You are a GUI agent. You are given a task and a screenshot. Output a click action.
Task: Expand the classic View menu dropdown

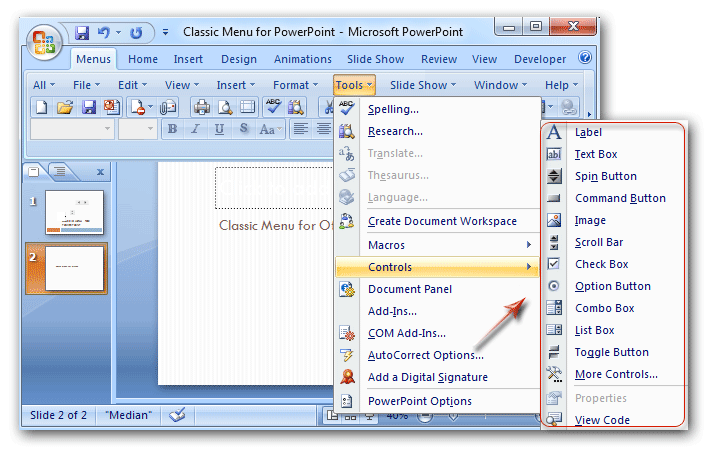pyautogui.click(x=182, y=85)
